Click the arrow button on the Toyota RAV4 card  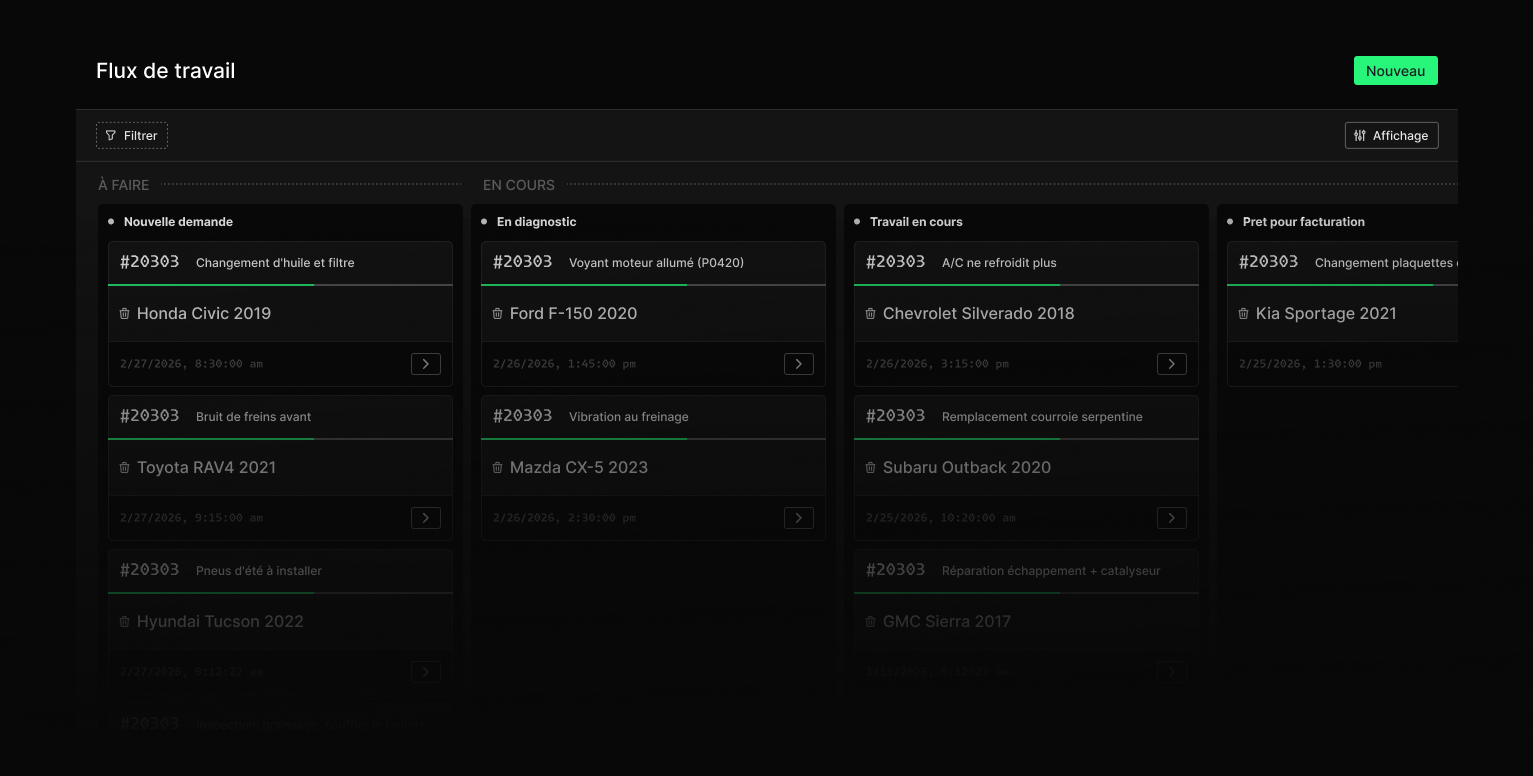pyautogui.click(x=426, y=518)
